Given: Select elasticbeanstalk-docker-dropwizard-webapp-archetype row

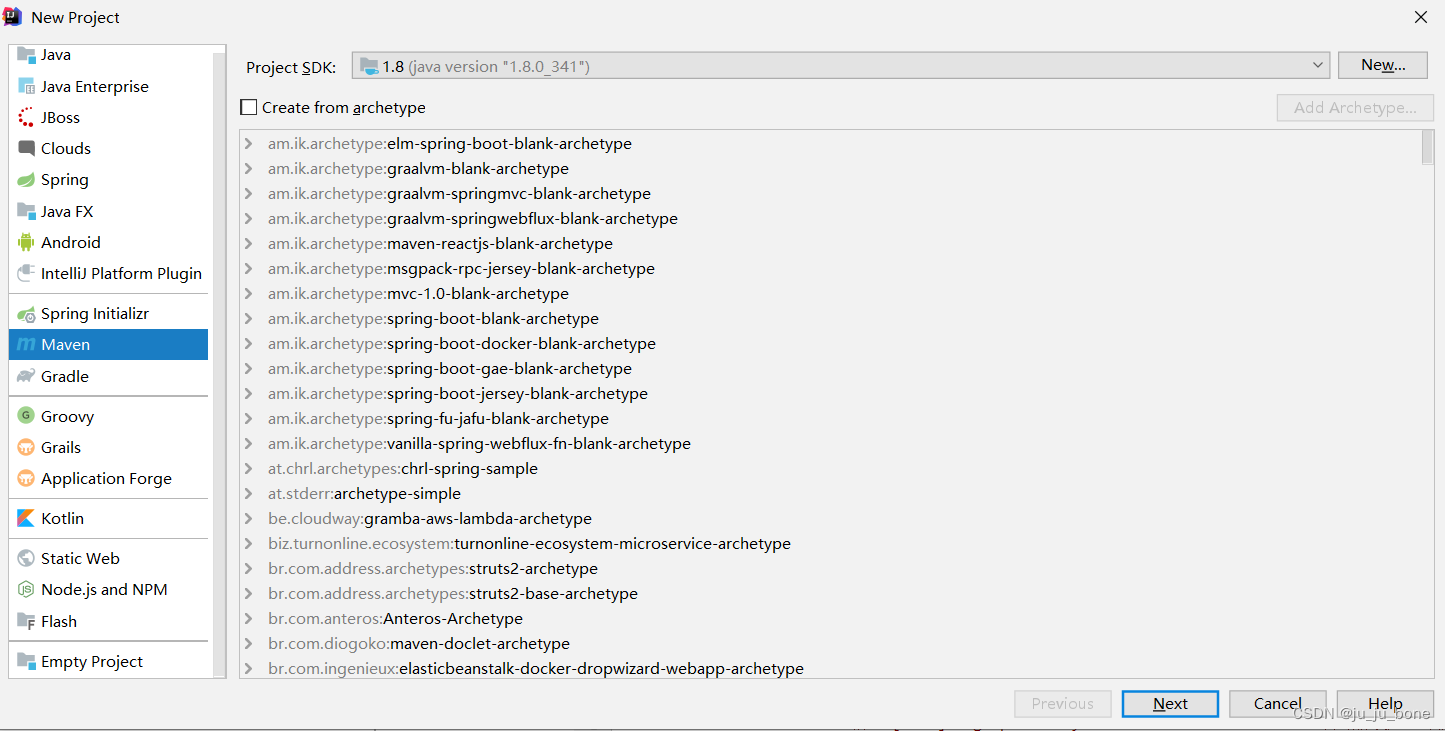Looking at the screenshot, I should (829, 667).
